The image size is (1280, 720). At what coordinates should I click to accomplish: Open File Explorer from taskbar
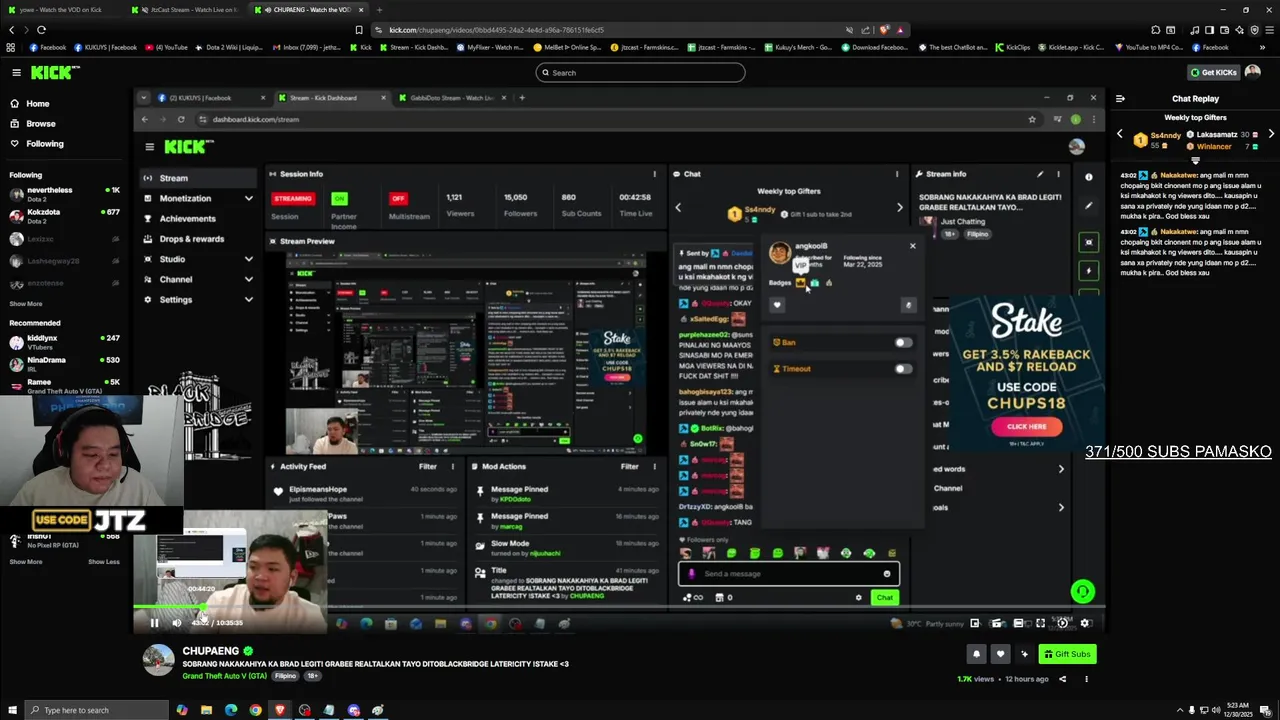coord(206,710)
